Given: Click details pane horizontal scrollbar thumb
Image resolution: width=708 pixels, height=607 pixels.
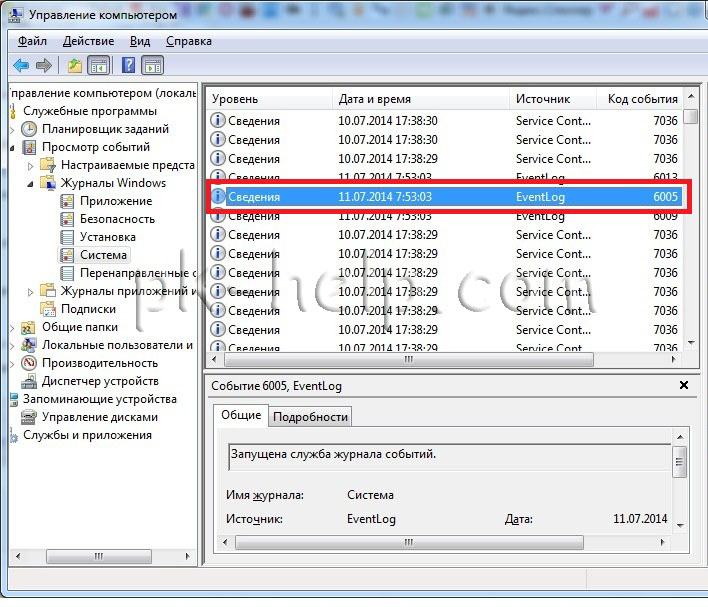Looking at the screenshot, I should pyautogui.click(x=409, y=542).
